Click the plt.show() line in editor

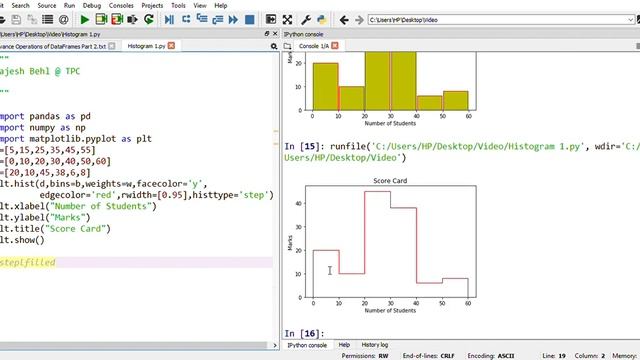click(22, 240)
